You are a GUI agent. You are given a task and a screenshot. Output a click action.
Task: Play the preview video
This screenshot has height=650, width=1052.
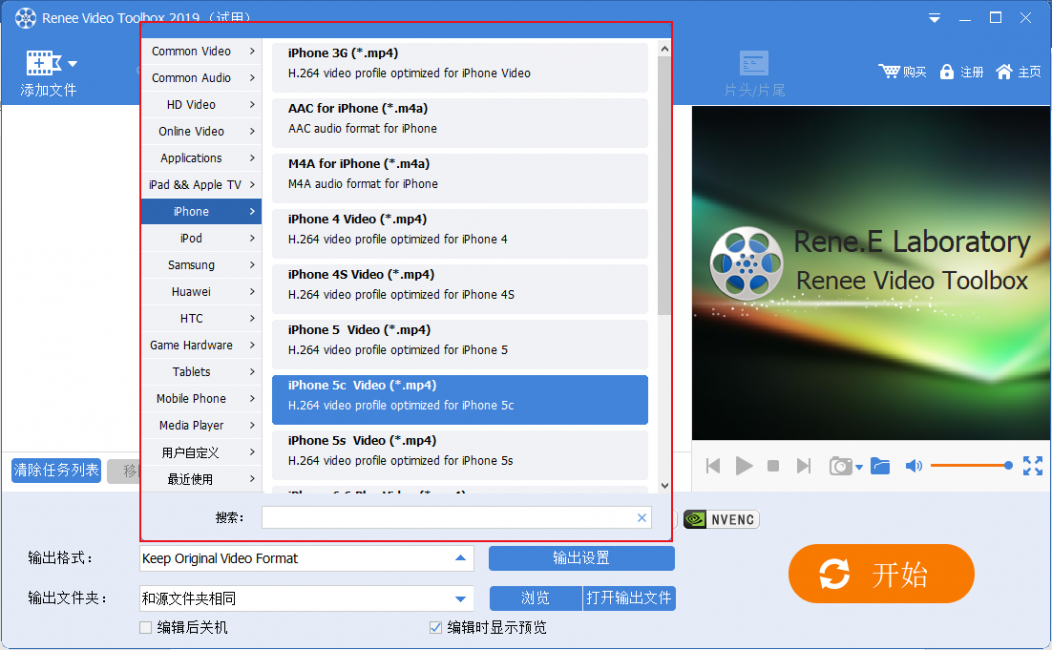click(743, 466)
